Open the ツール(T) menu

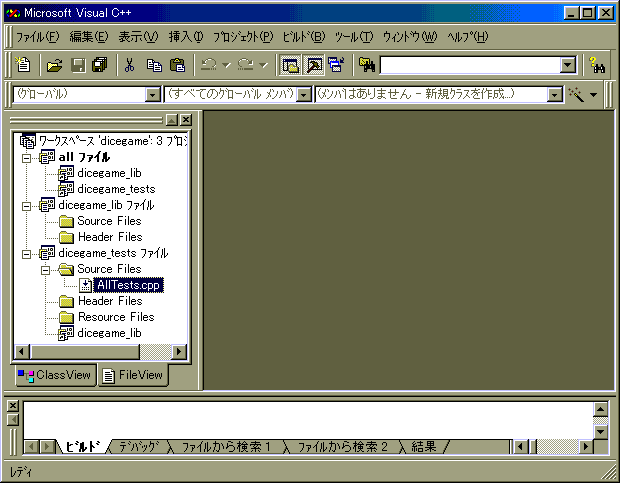coord(353,37)
